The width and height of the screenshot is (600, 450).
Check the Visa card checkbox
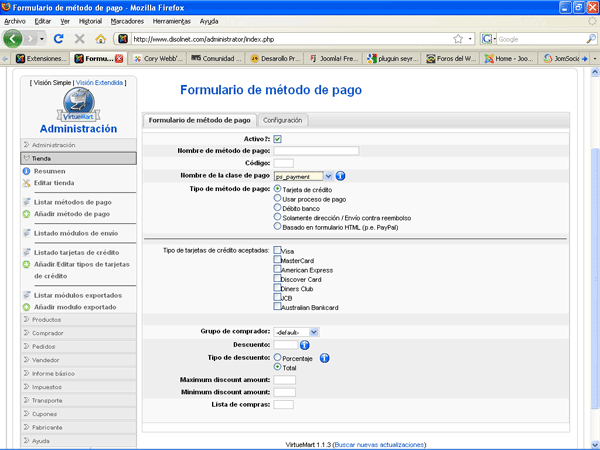(x=277, y=250)
